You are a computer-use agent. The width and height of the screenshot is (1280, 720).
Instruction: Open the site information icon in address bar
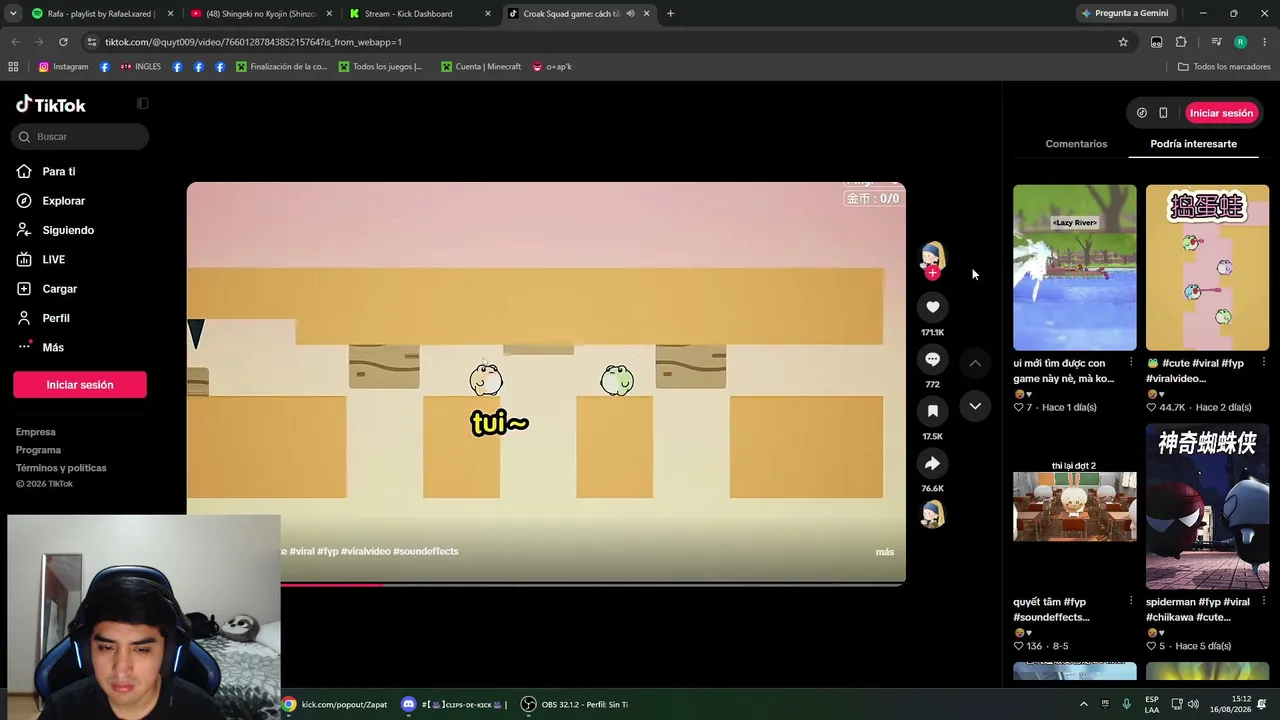[92, 42]
